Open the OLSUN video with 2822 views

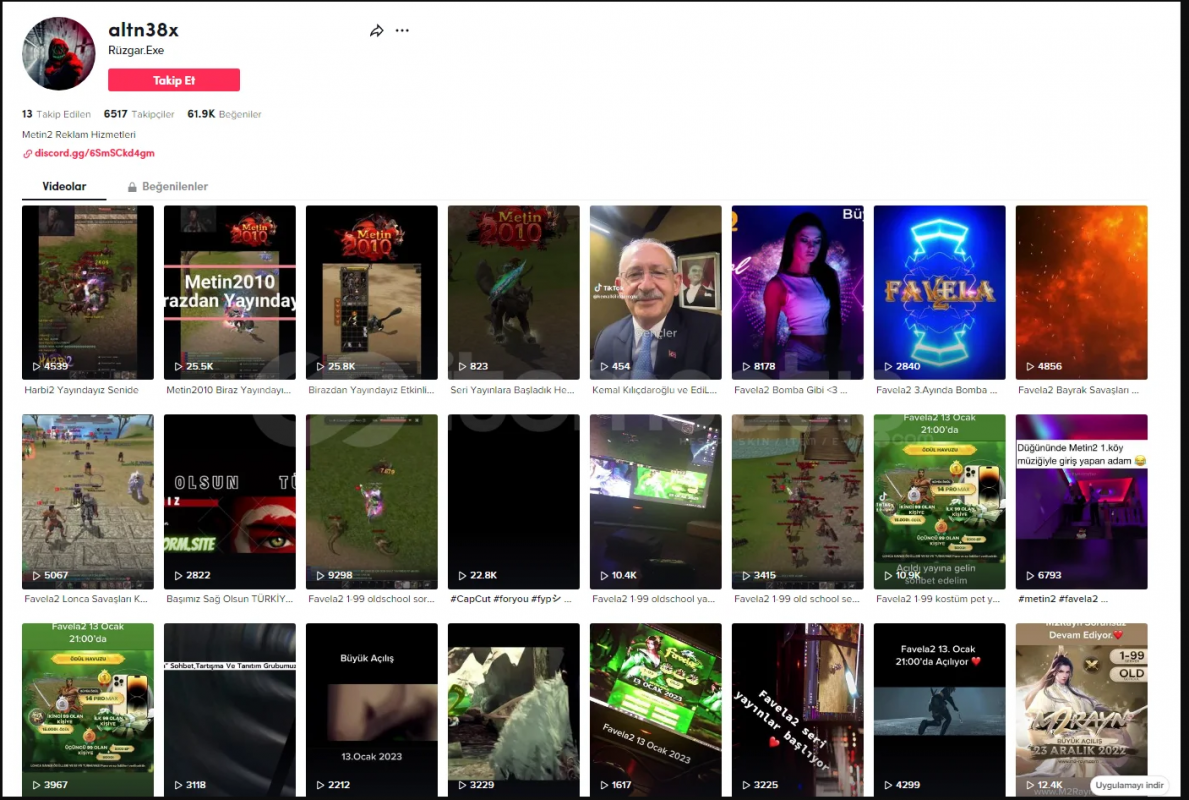coord(230,501)
